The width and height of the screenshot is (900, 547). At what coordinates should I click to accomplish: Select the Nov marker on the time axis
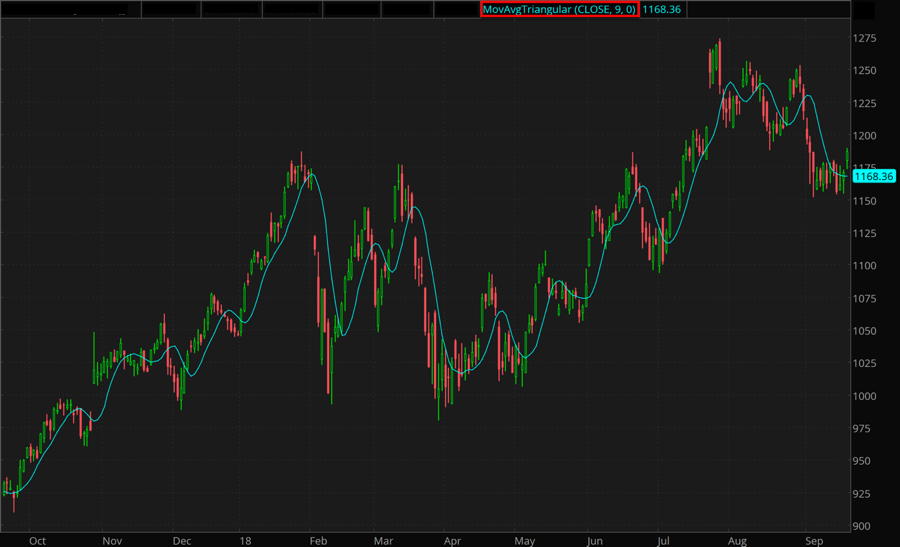pos(112,540)
